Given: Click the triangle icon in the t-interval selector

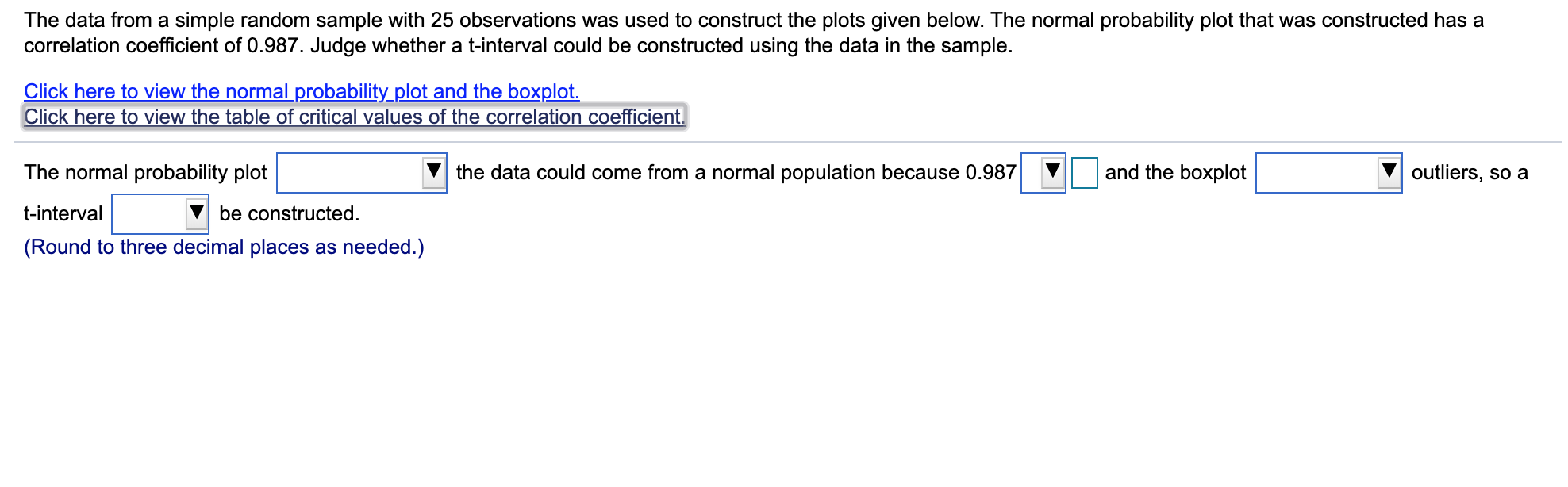Looking at the screenshot, I should pyautogui.click(x=194, y=213).
